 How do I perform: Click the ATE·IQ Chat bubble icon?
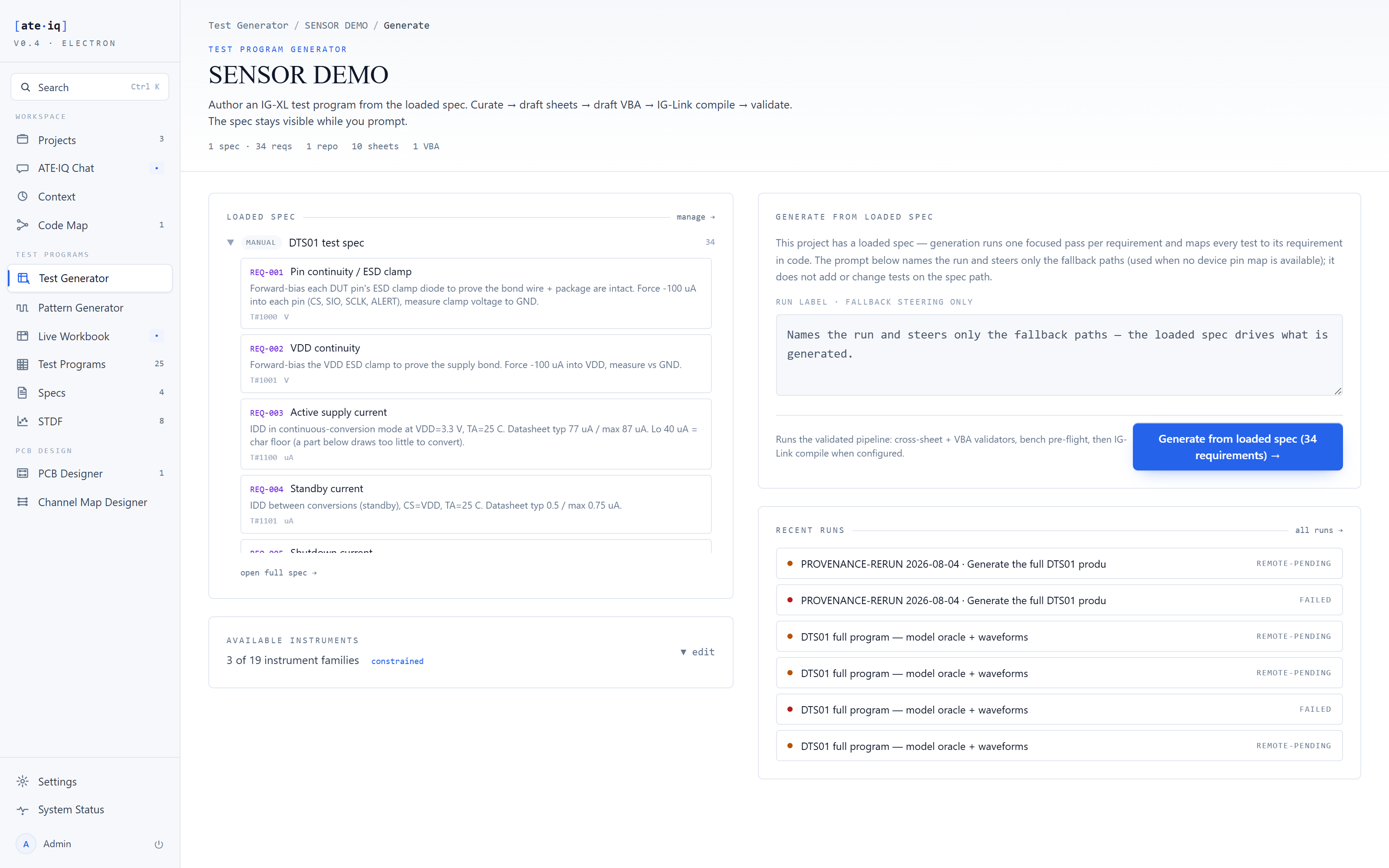tap(23, 168)
